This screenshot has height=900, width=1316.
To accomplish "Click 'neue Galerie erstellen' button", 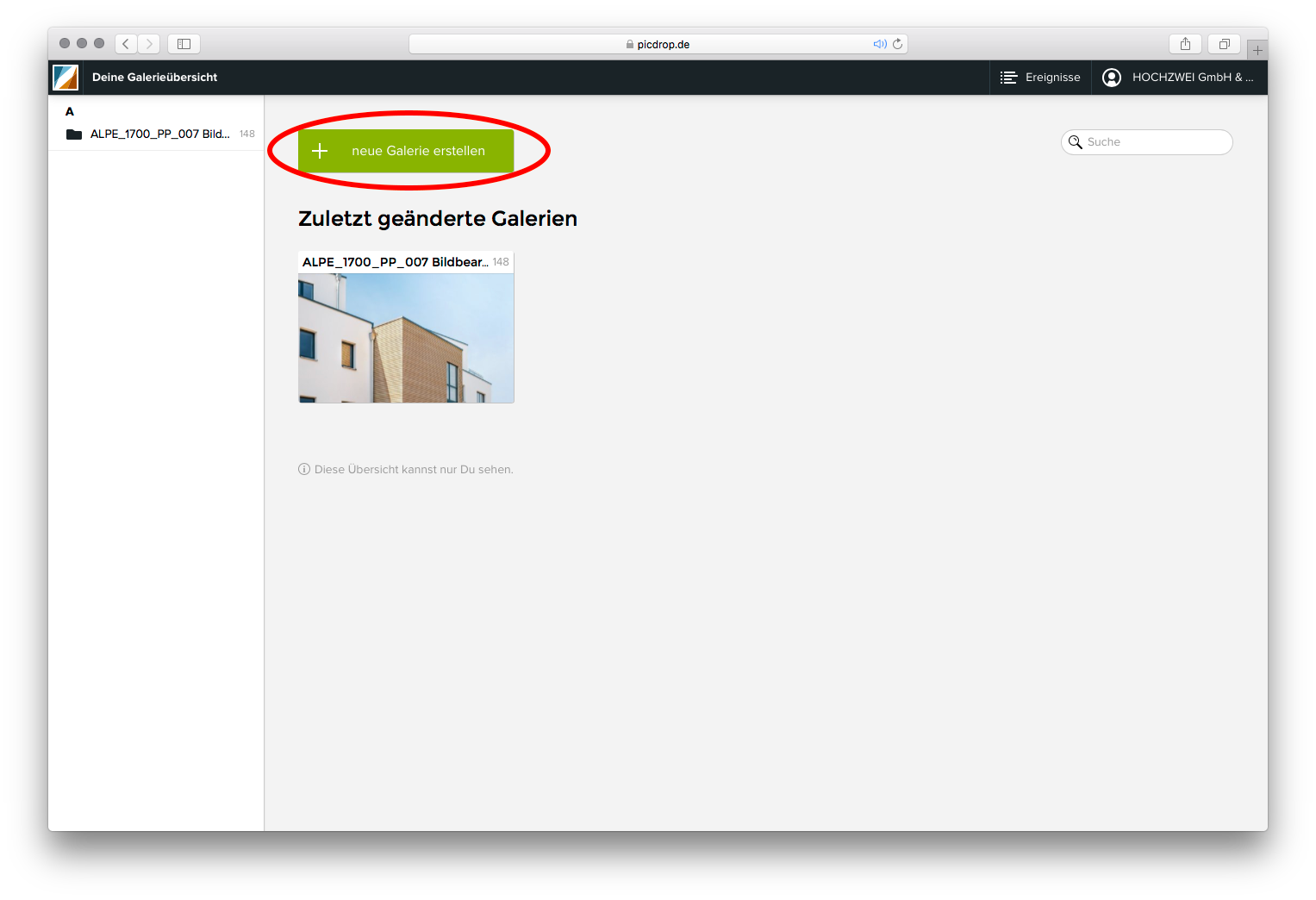I will tap(406, 151).
